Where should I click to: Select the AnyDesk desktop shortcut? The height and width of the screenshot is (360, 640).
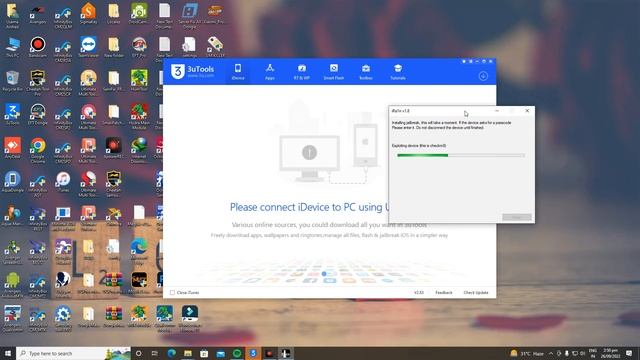[x=12, y=148]
